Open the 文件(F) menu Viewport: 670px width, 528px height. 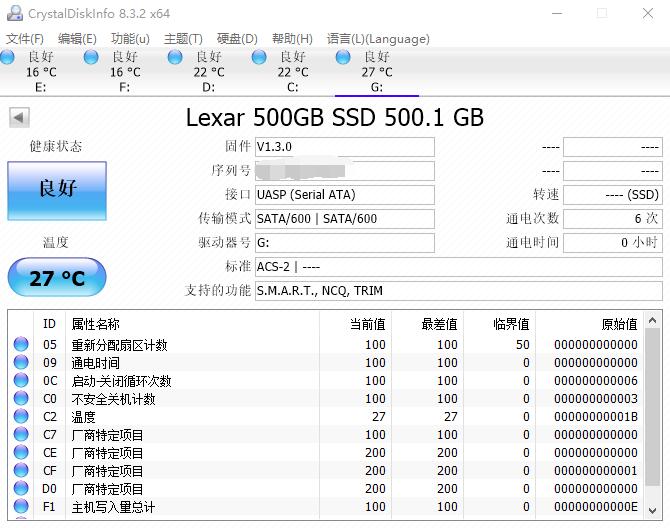click(25, 39)
